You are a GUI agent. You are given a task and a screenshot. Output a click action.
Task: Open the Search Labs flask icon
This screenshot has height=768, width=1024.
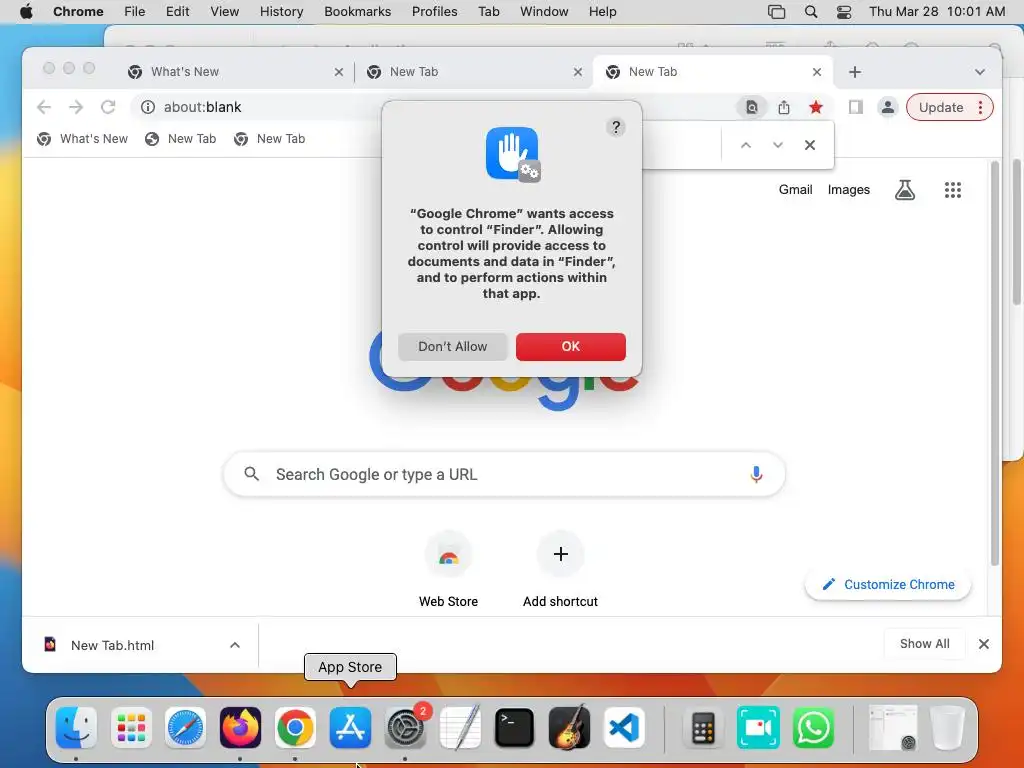click(x=904, y=189)
